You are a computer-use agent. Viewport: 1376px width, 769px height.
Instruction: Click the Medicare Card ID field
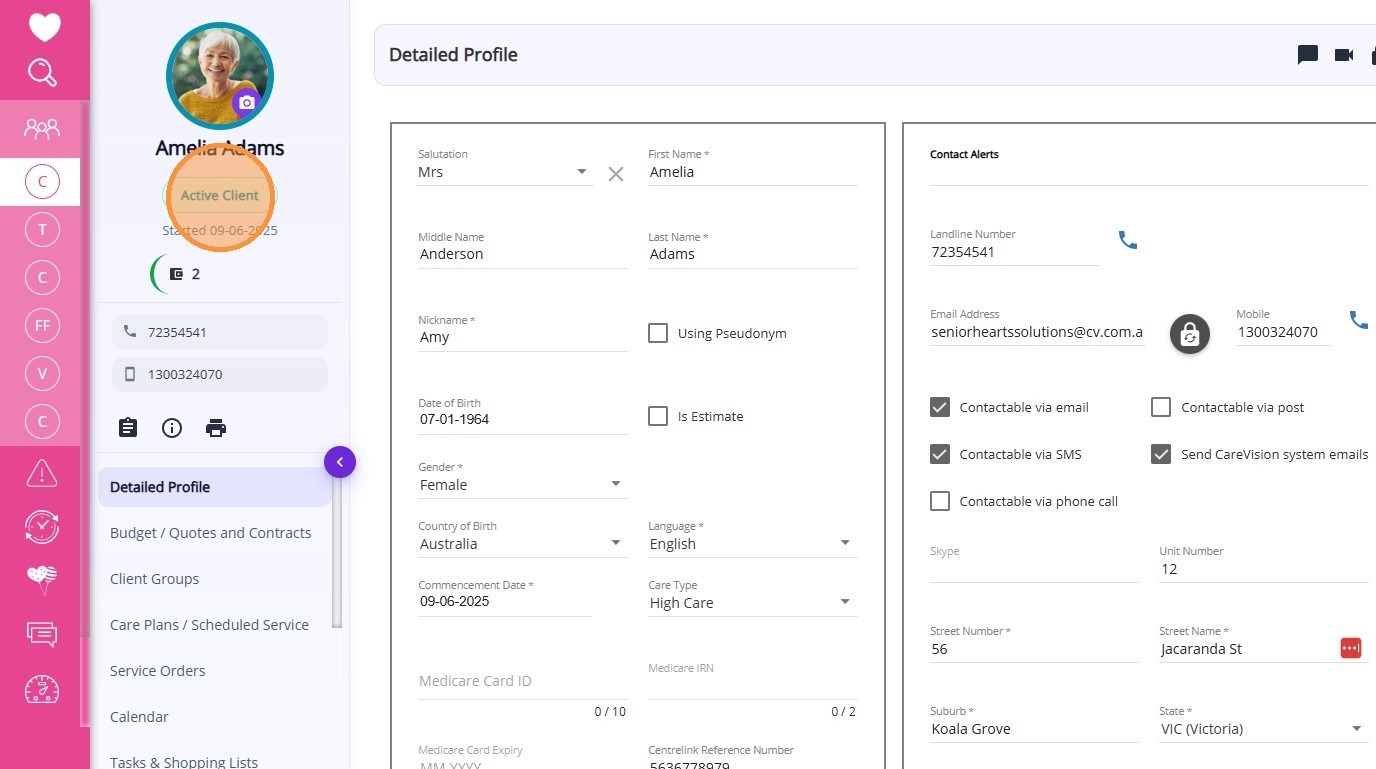point(522,681)
